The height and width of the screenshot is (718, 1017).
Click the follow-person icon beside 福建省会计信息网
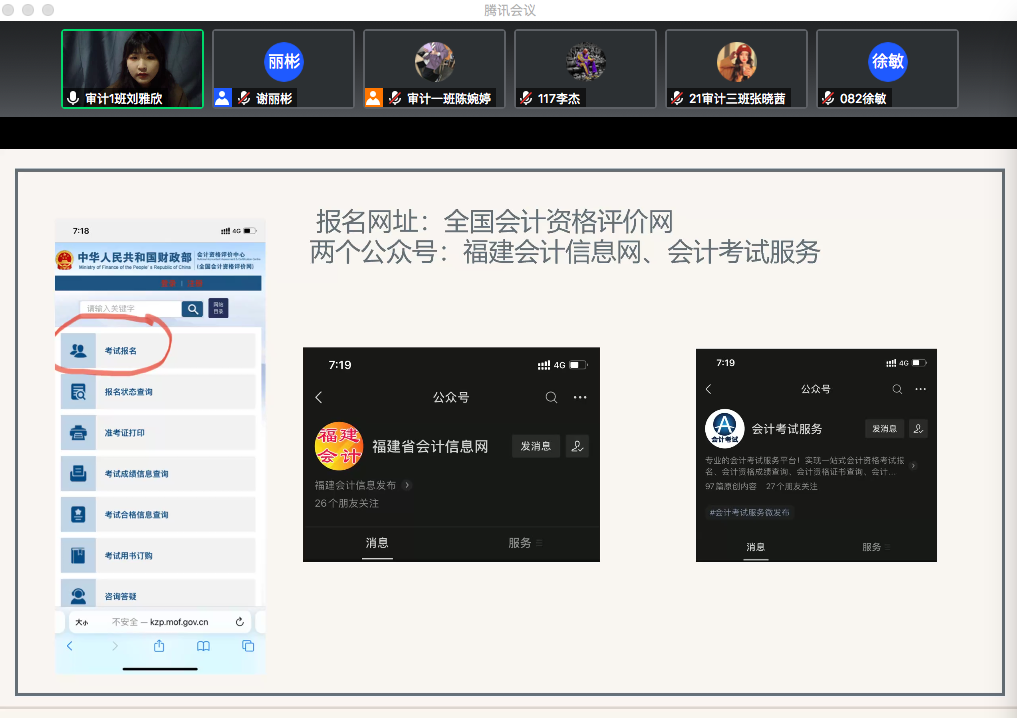click(x=577, y=446)
